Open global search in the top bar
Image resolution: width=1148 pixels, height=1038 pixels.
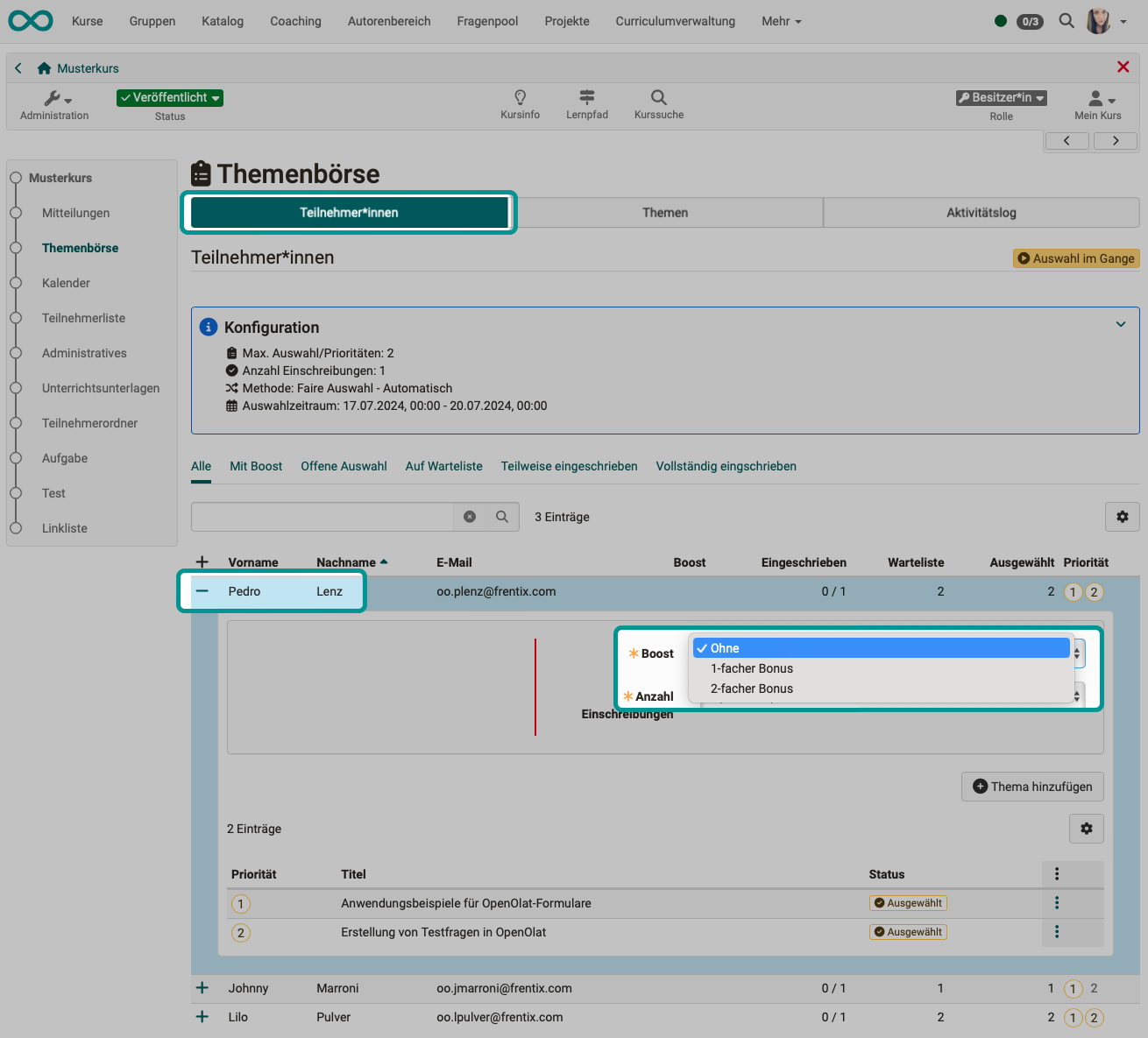coord(1066,21)
